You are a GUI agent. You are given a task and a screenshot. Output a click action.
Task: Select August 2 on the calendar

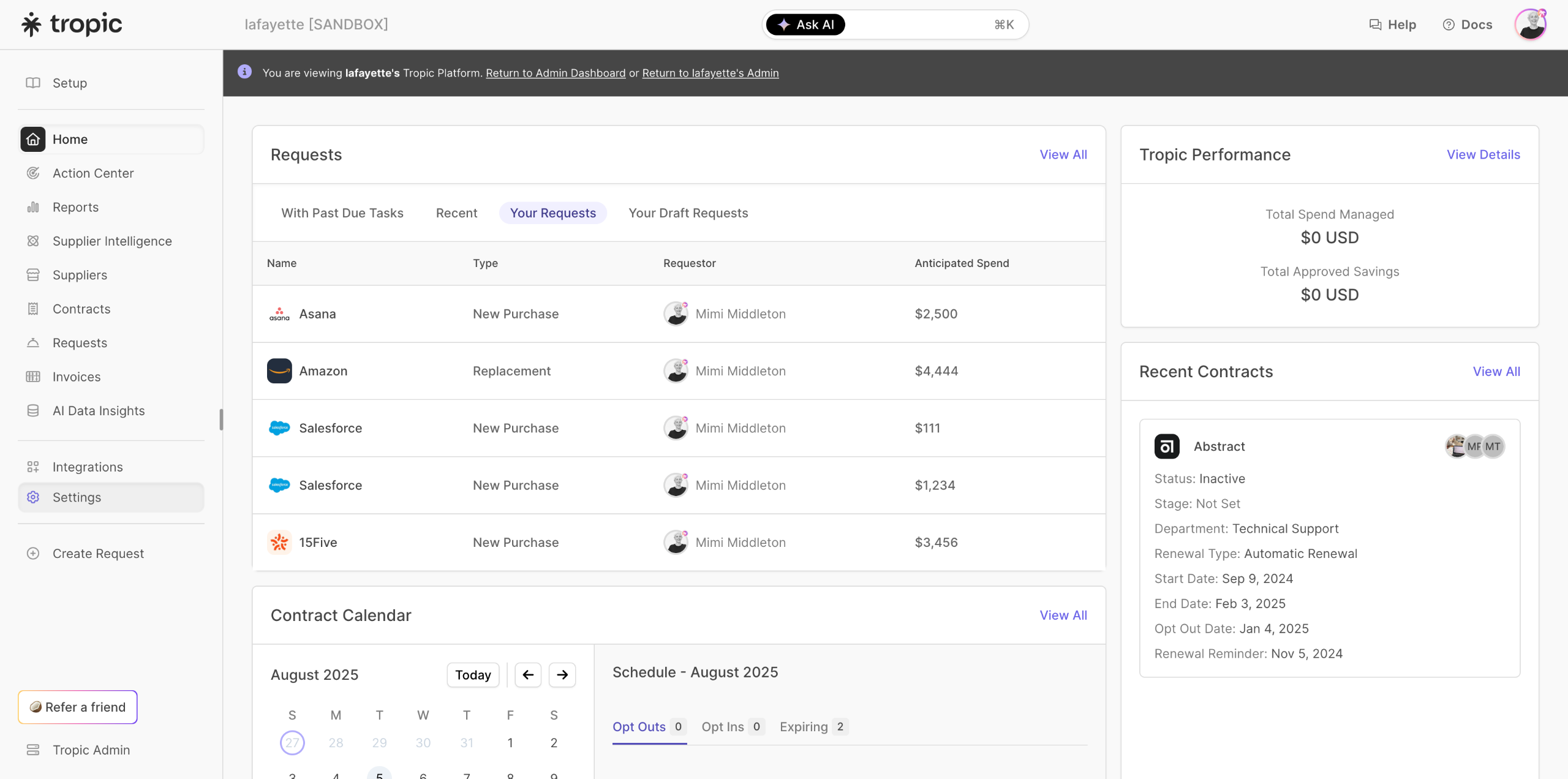[x=554, y=743]
